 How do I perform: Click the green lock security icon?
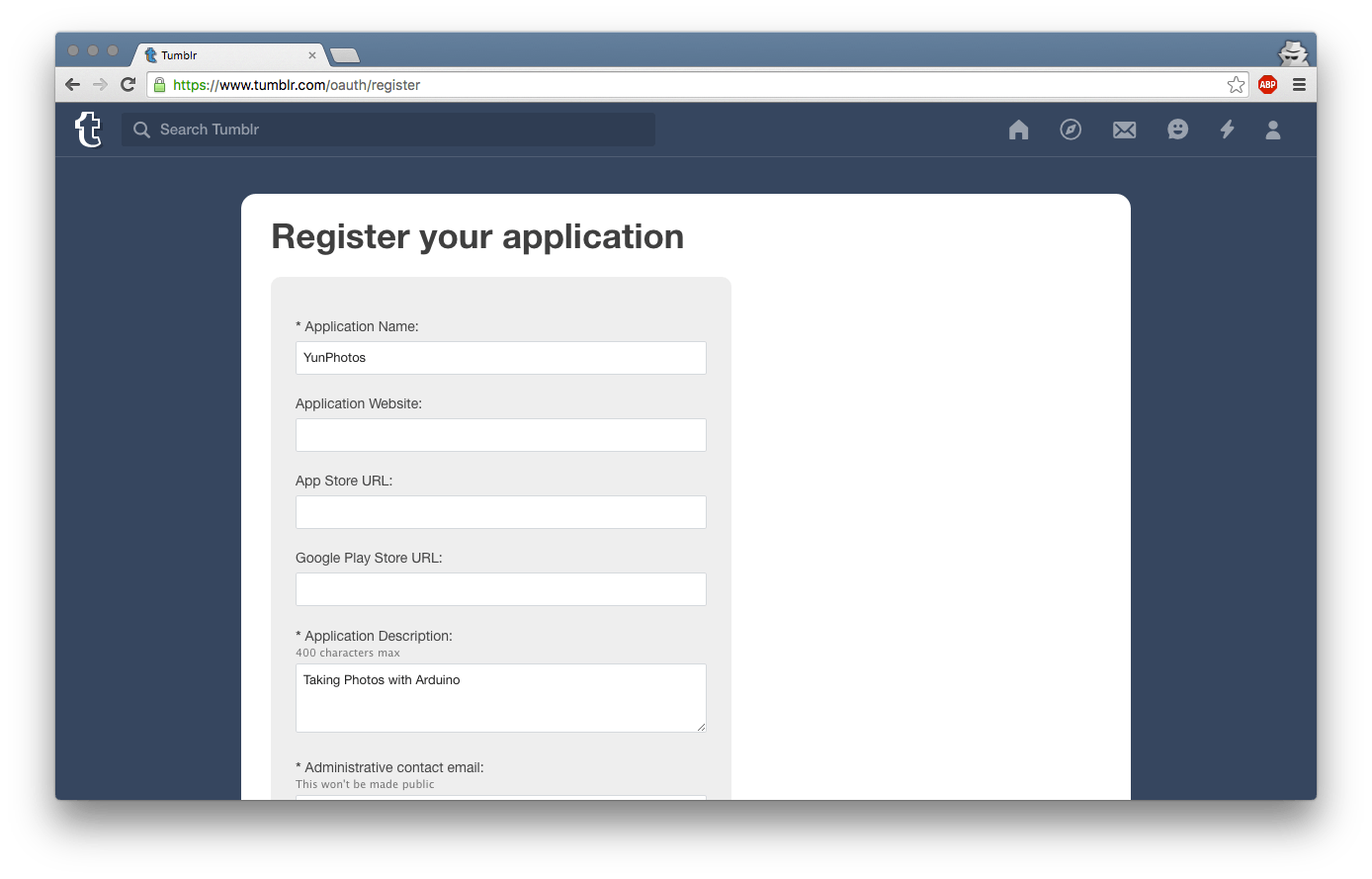click(x=160, y=85)
